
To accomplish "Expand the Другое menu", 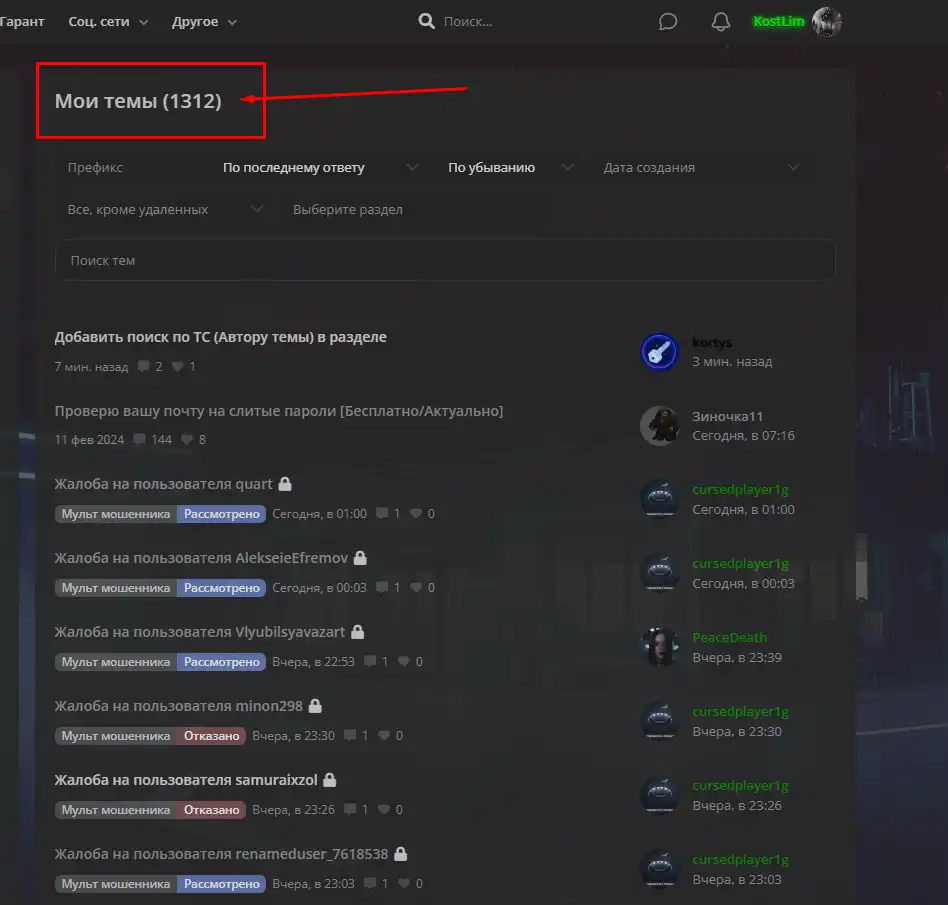I will pyautogui.click(x=204, y=22).
